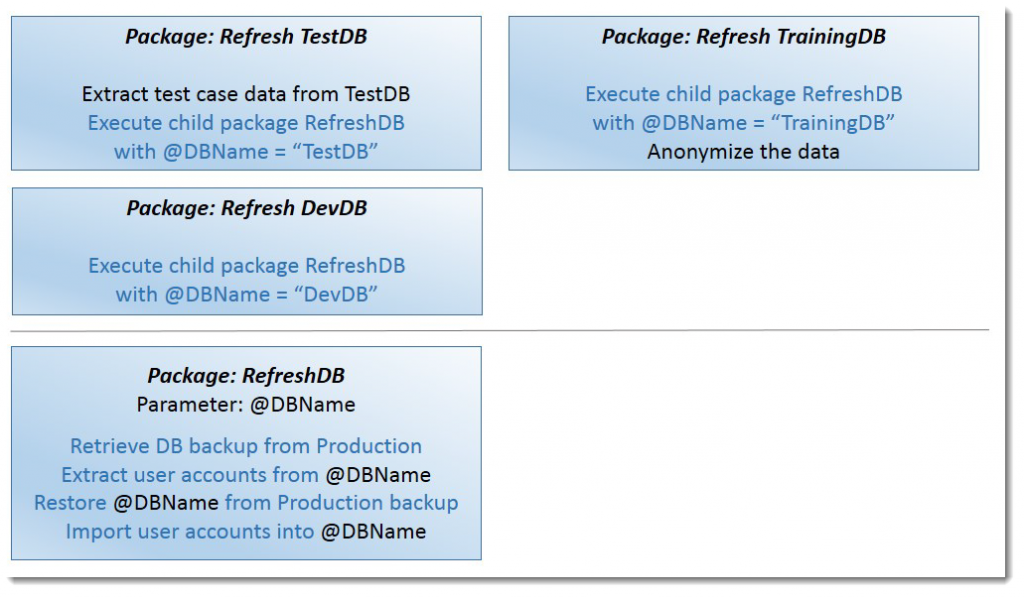Viewport: 1024px width, 598px height.
Task: Select the @DBName = "TrainingDB" line
Action: [743, 123]
